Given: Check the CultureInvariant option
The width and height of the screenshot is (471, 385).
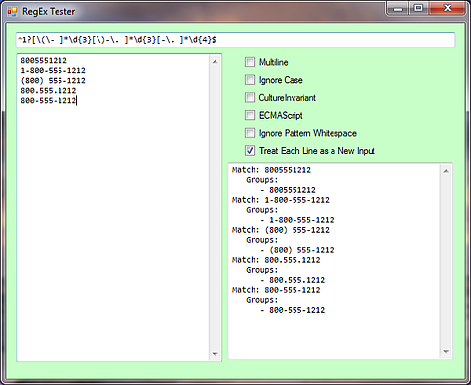Looking at the screenshot, I should [x=250, y=97].
